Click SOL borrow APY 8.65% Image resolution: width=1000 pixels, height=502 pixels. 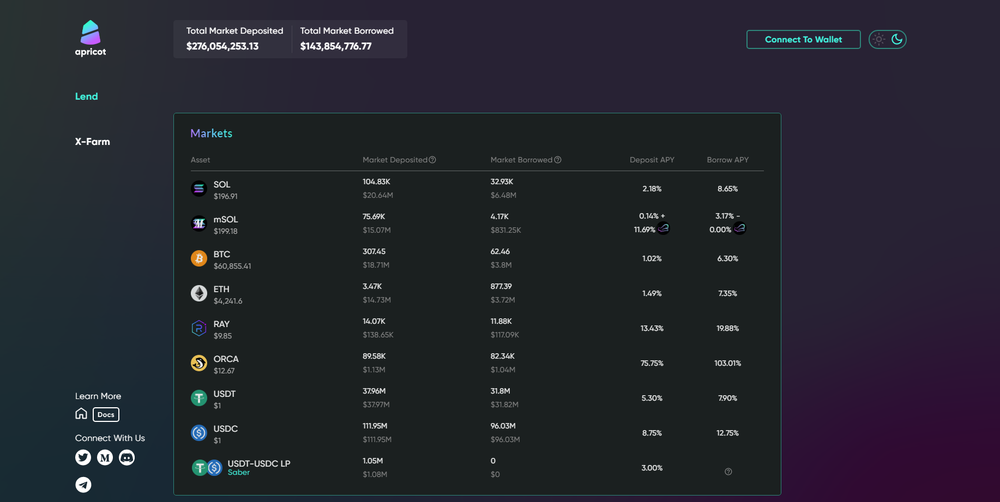click(x=728, y=189)
